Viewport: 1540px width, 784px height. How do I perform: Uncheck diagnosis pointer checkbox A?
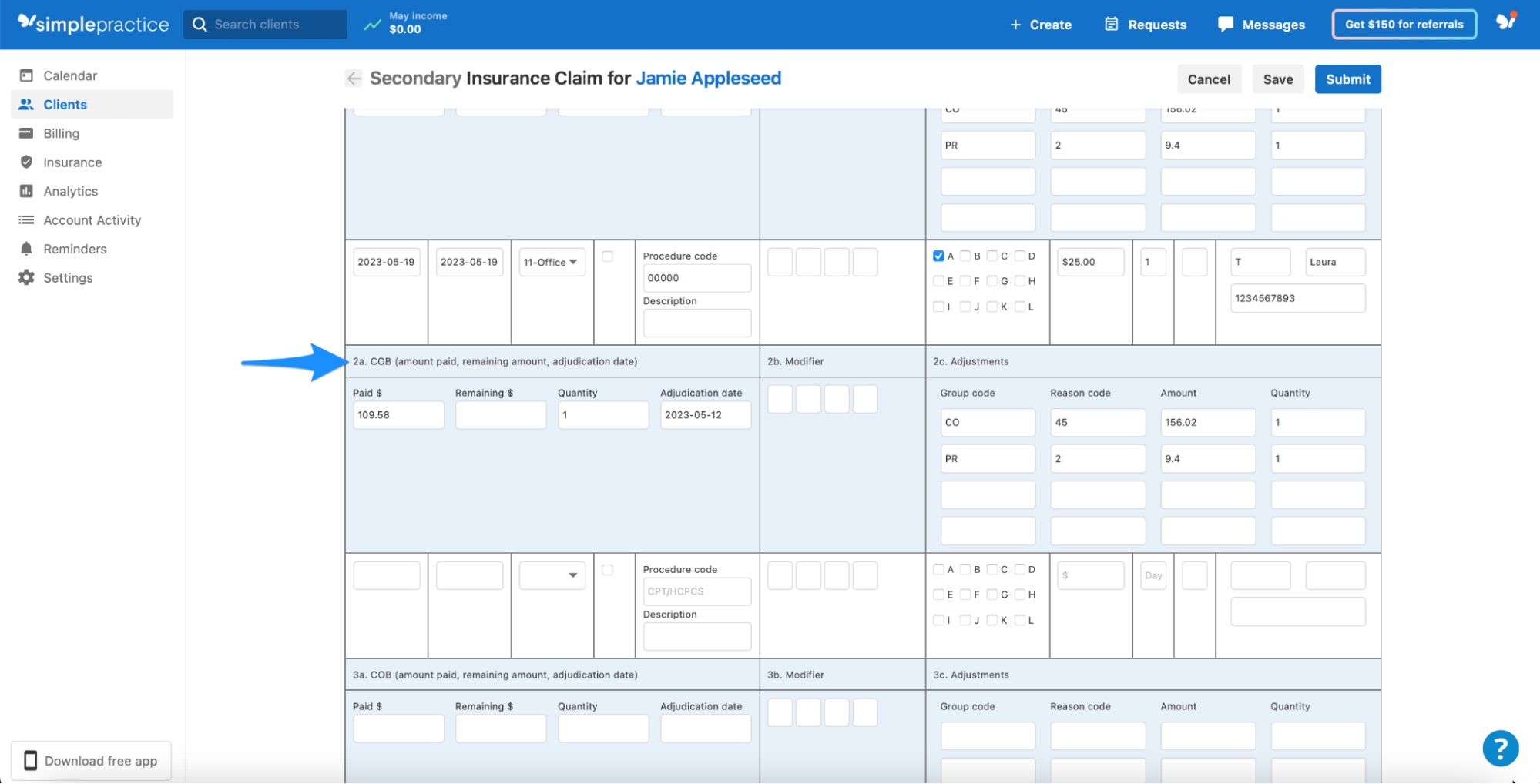click(x=938, y=255)
